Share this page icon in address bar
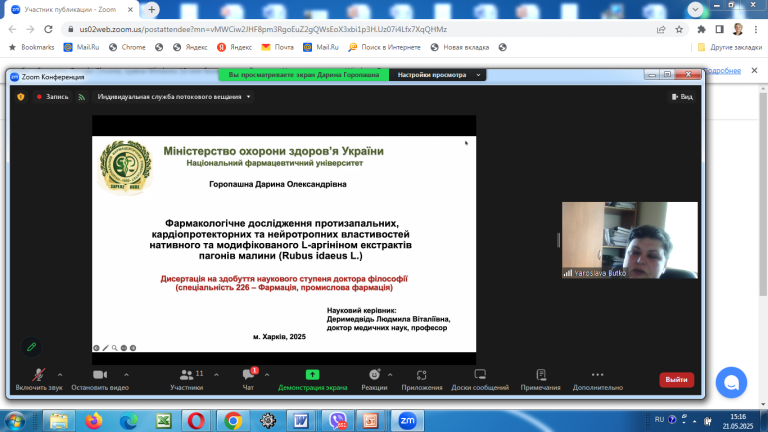 tap(661, 29)
